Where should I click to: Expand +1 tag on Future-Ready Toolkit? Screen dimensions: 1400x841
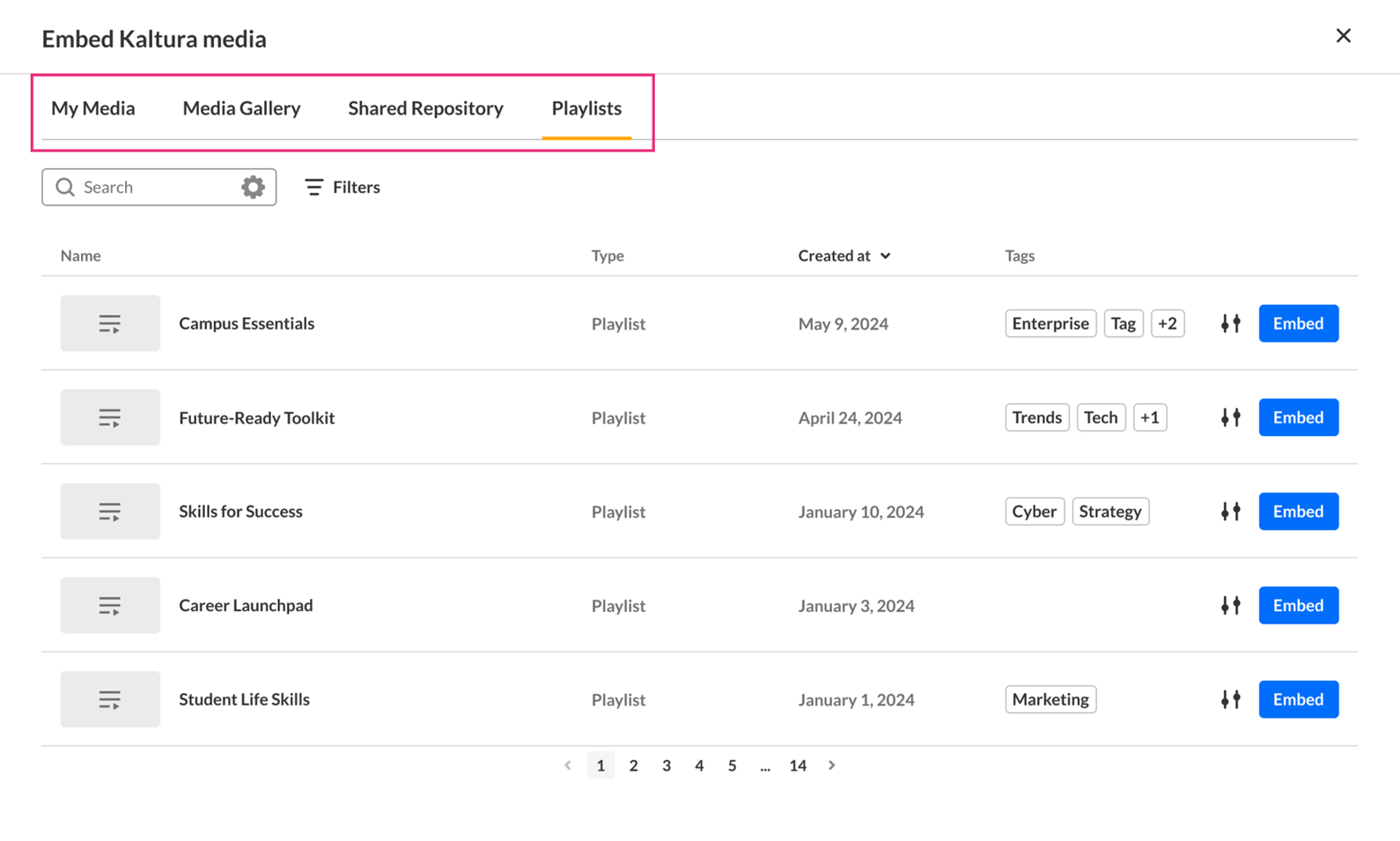pyautogui.click(x=1149, y=417)
